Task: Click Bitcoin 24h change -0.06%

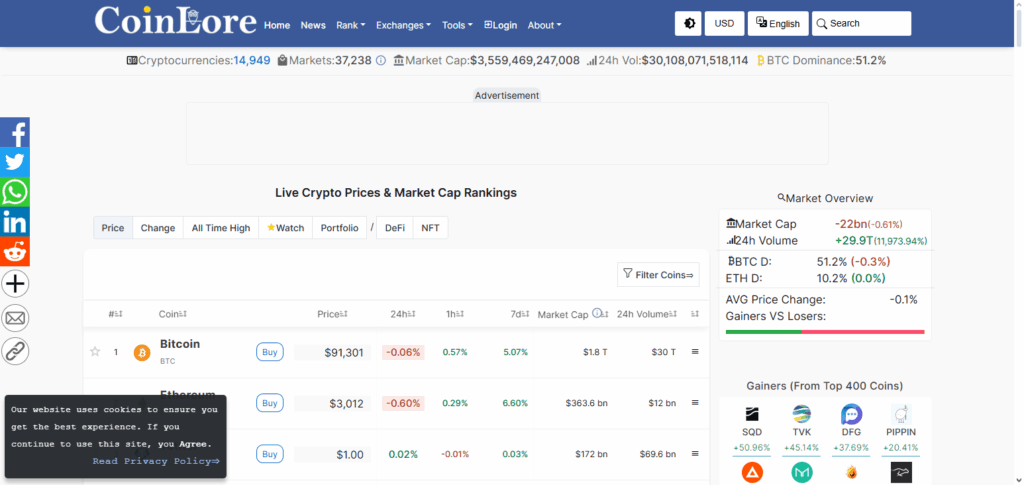Action: coord(403,352)
